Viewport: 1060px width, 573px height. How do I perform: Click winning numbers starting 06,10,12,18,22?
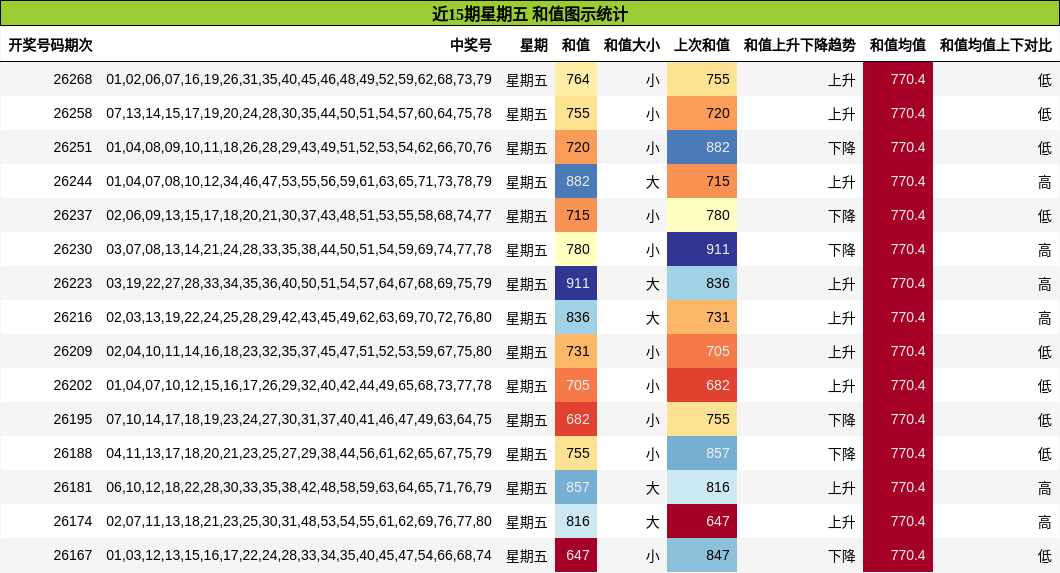(x=299, y=487)
